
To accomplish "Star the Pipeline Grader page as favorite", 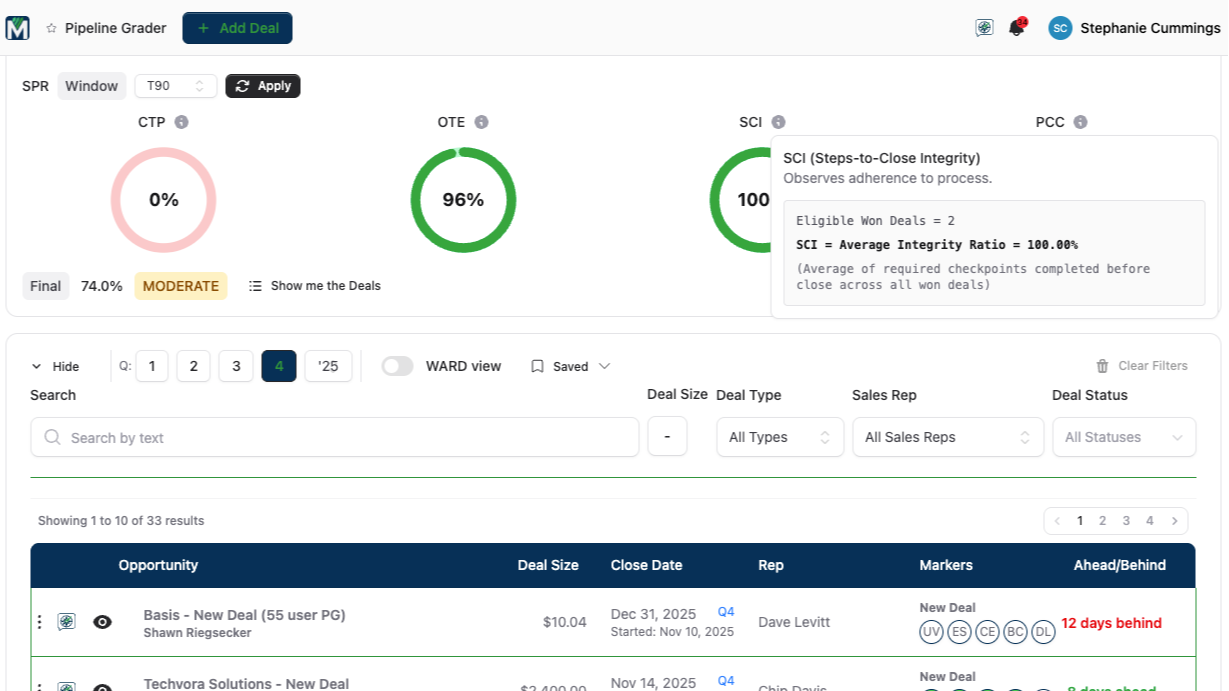I will [x=51, y=28].
